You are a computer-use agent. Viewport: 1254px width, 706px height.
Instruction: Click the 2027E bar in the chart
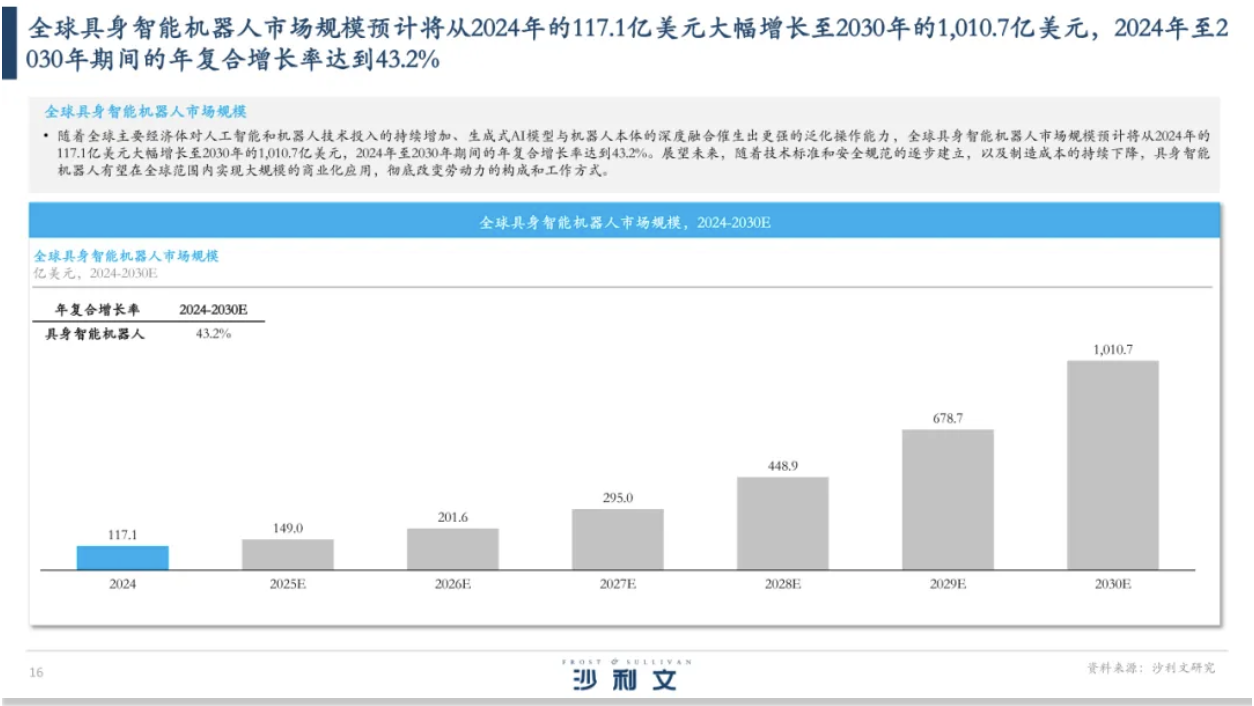click(x=618, y=540)
